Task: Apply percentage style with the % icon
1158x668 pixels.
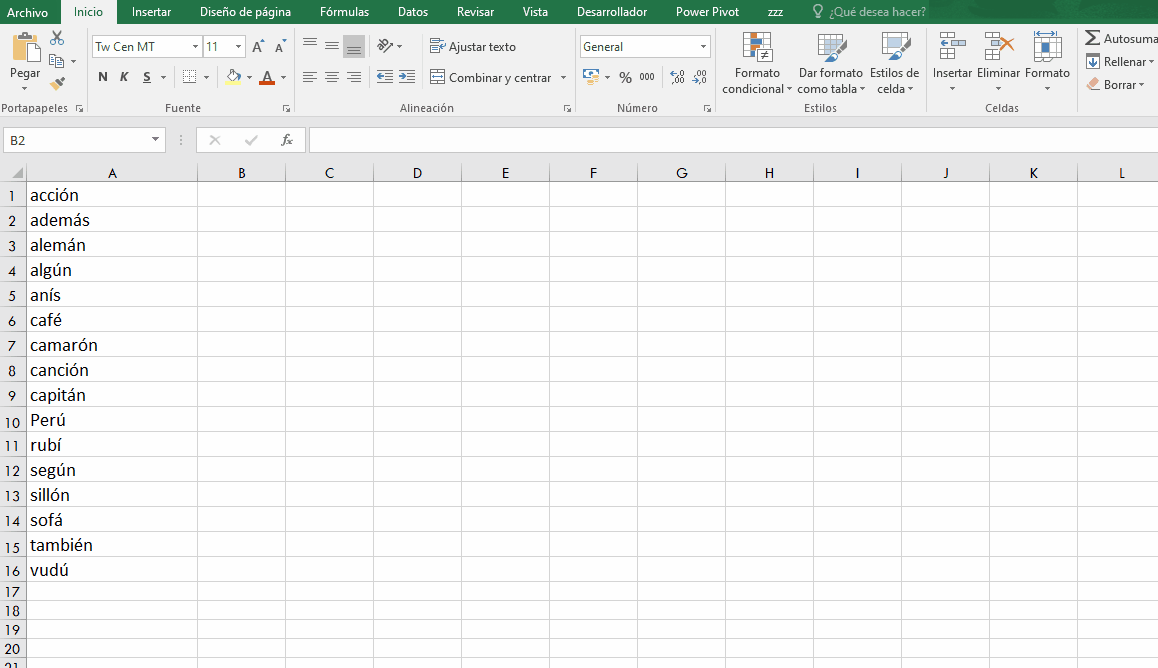Action: click(626, 75)
